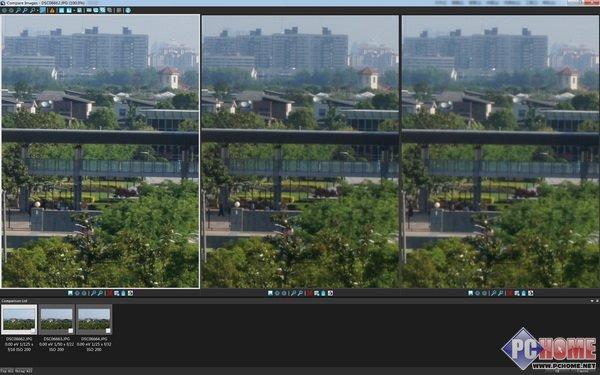Click the first zoom magnifier in top toolbar
Screen dimensions: 600x375
18,10
